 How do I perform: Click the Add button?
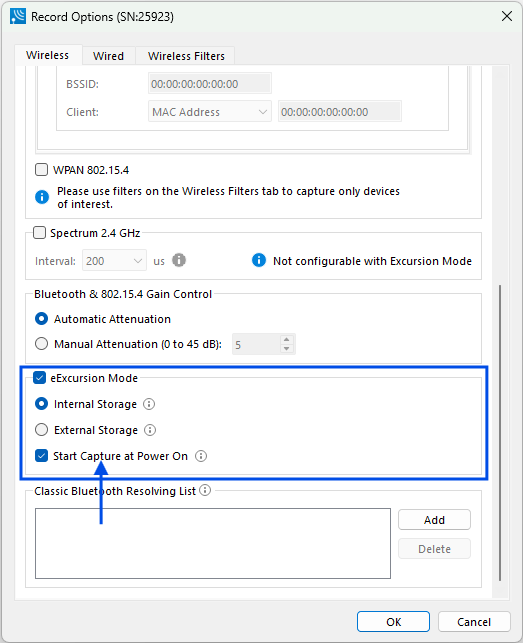coord(434,520)
